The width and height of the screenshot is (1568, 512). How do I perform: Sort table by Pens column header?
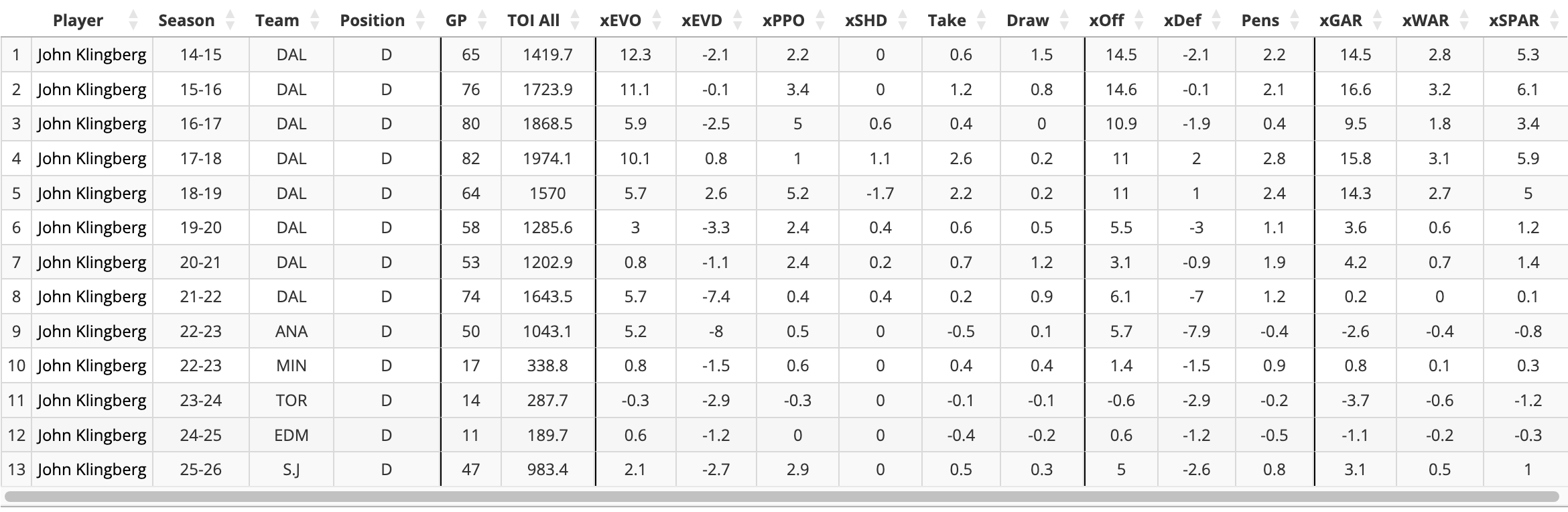[x=1260, y=20]
